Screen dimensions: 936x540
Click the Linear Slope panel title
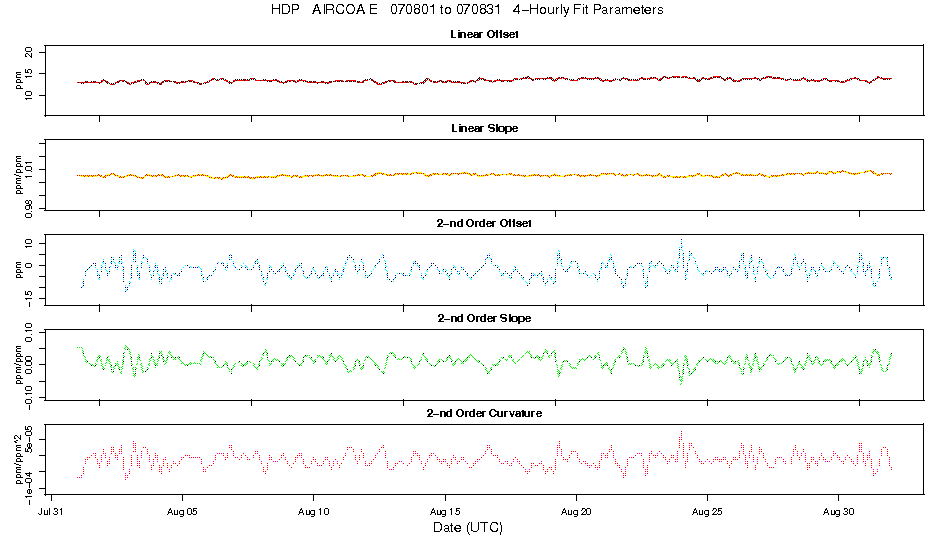point(482,128)
